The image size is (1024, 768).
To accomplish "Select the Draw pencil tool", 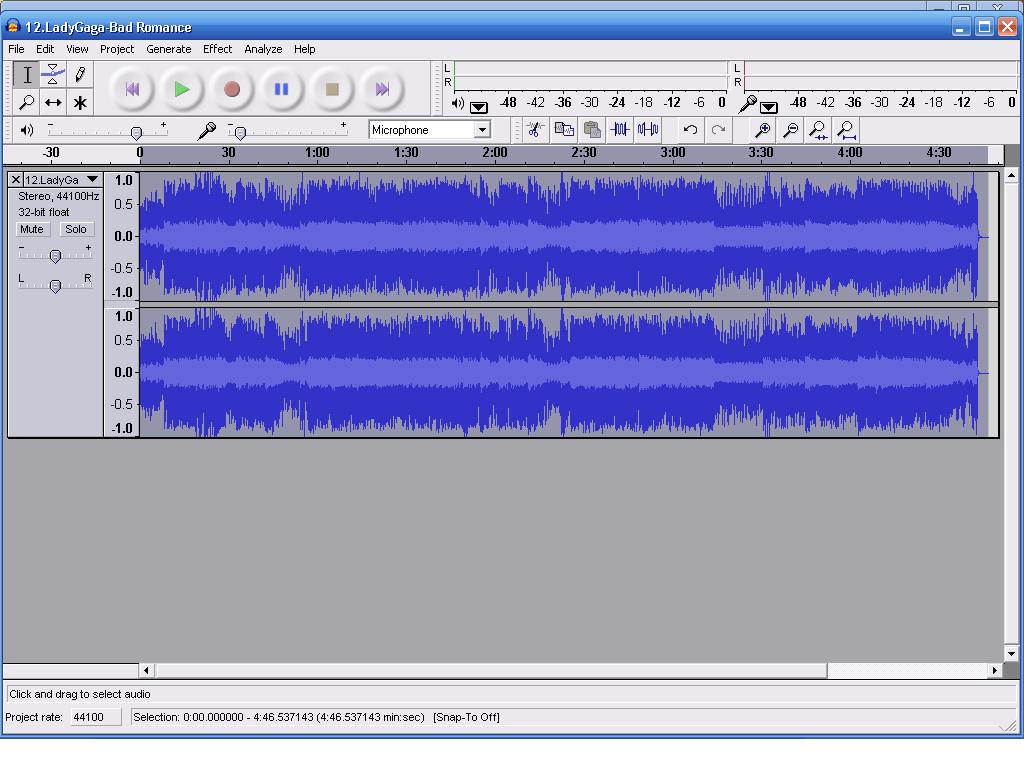I will (80, 74).
